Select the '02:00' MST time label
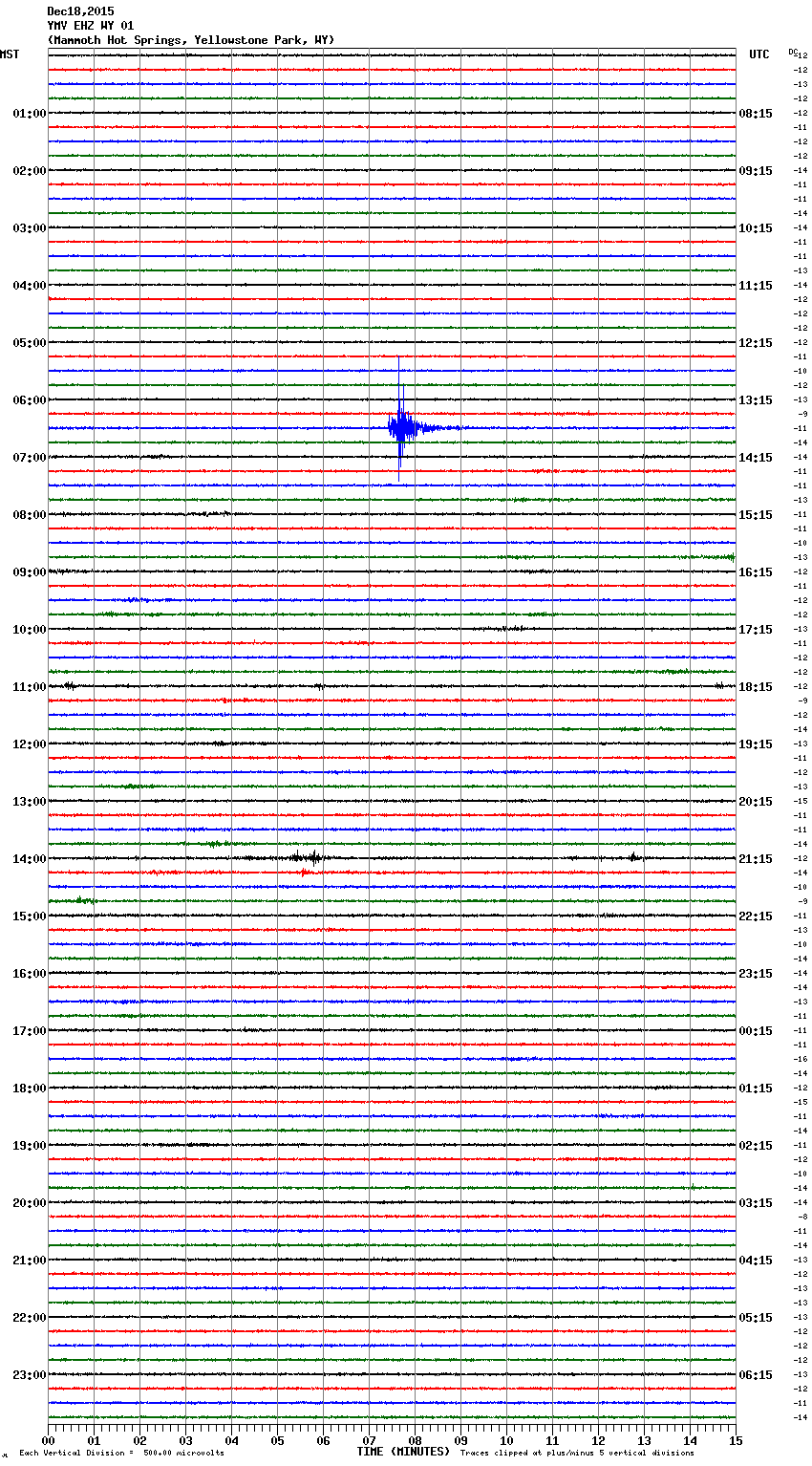 coord(30,171)
